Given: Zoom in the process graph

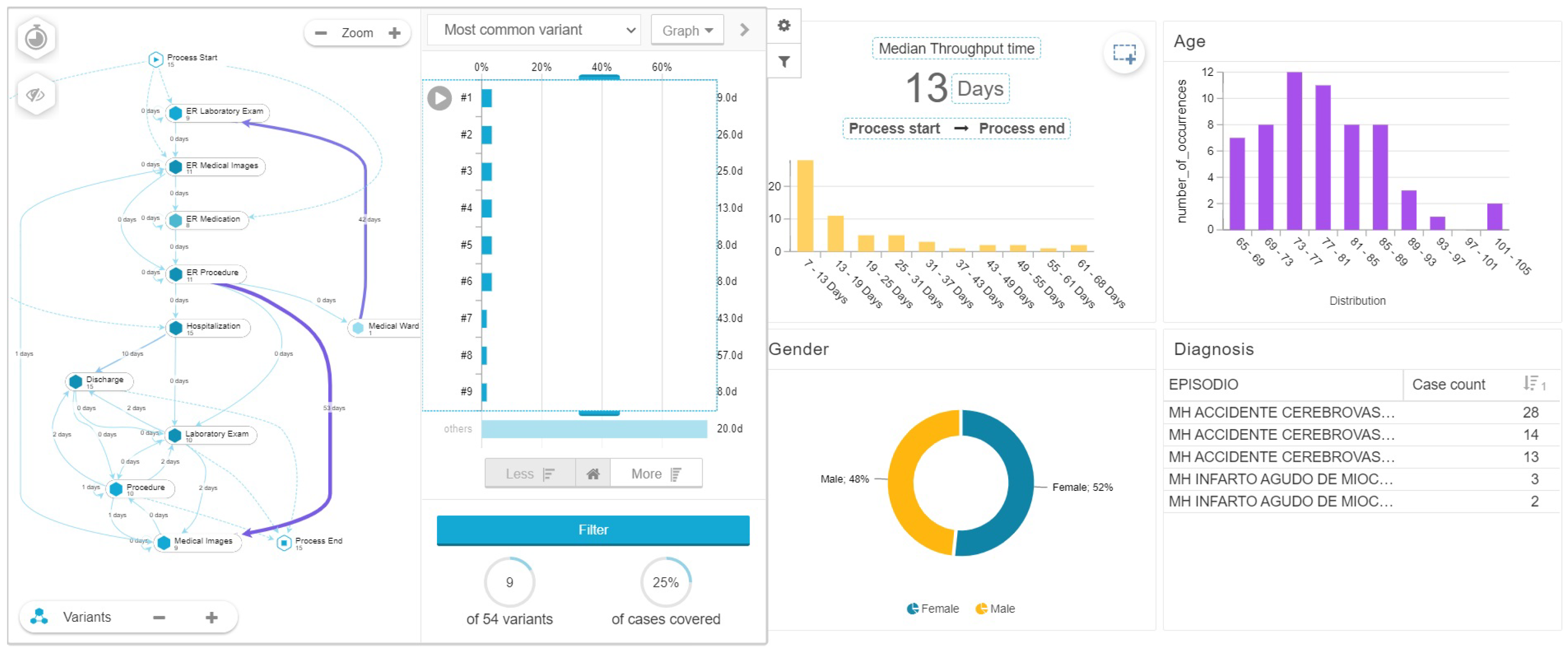Looking at the screenshot, I should coord(394,33).
